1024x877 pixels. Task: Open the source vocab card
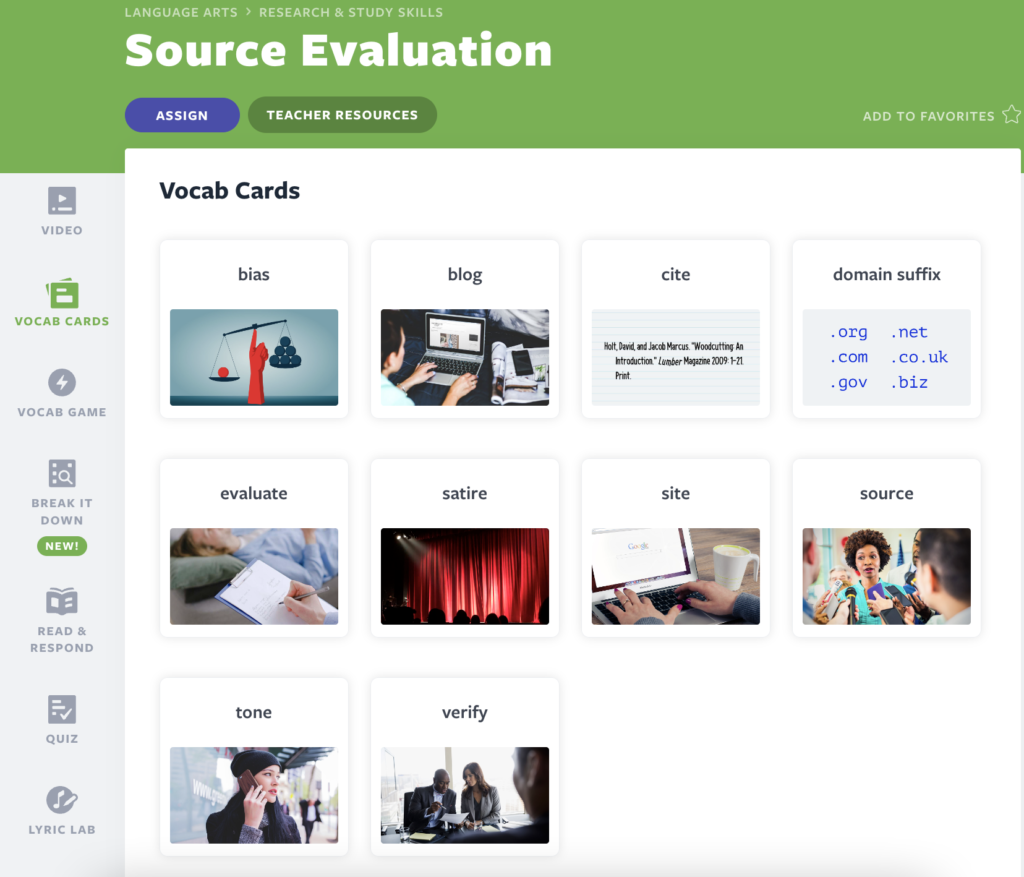pos(886,547)
